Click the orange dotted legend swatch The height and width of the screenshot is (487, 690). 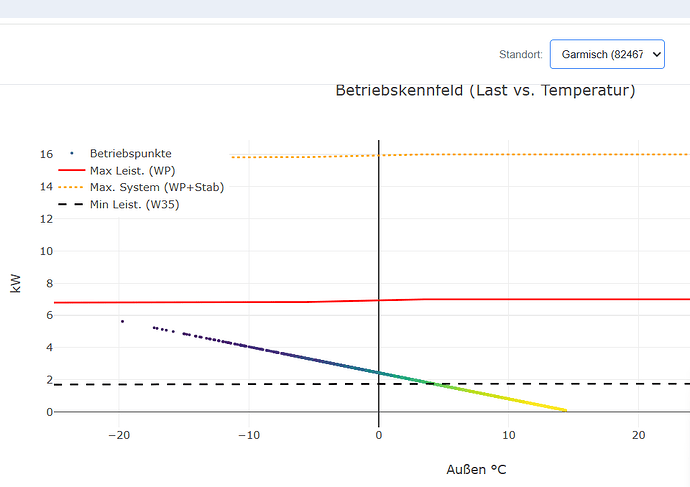click(72, 187)
